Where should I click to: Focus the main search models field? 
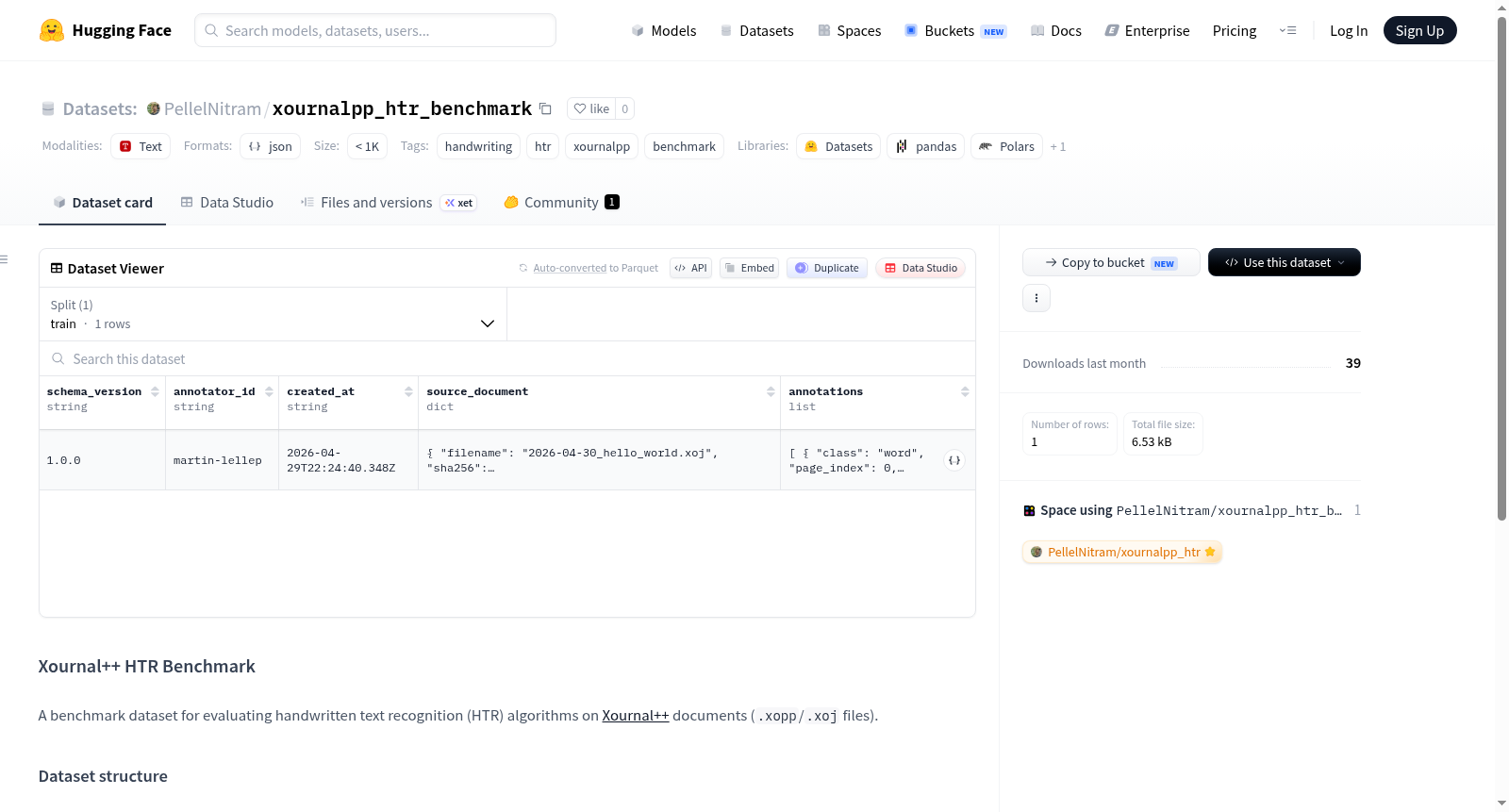pyautogui.click(x=375, y=30)
